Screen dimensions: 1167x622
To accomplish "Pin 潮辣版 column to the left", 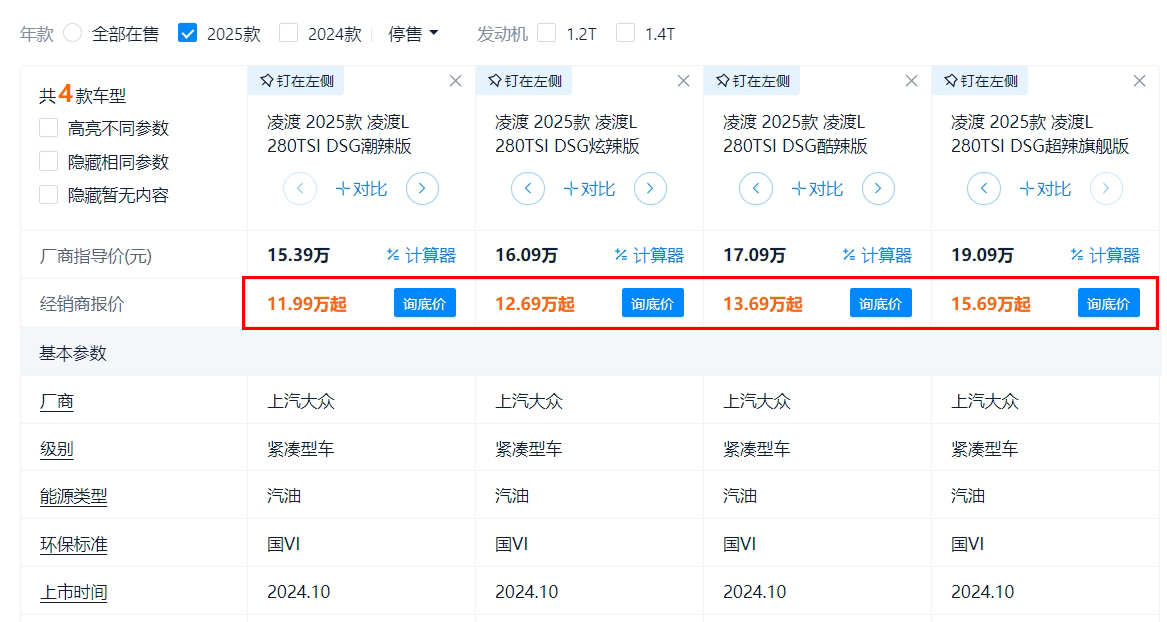I will (296, 81).
